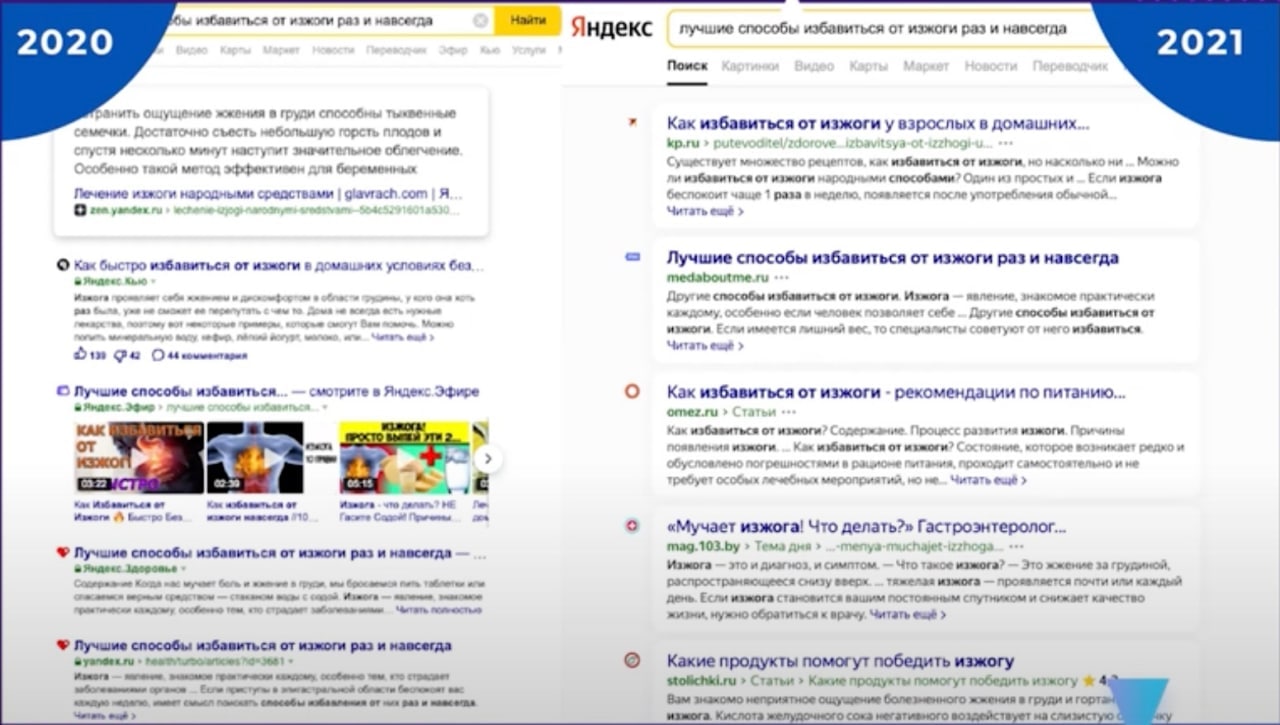Open omez.ru 'рекомендации по питанию' result title
This screenshot has height=725, width=1280.
pos(897,391)
